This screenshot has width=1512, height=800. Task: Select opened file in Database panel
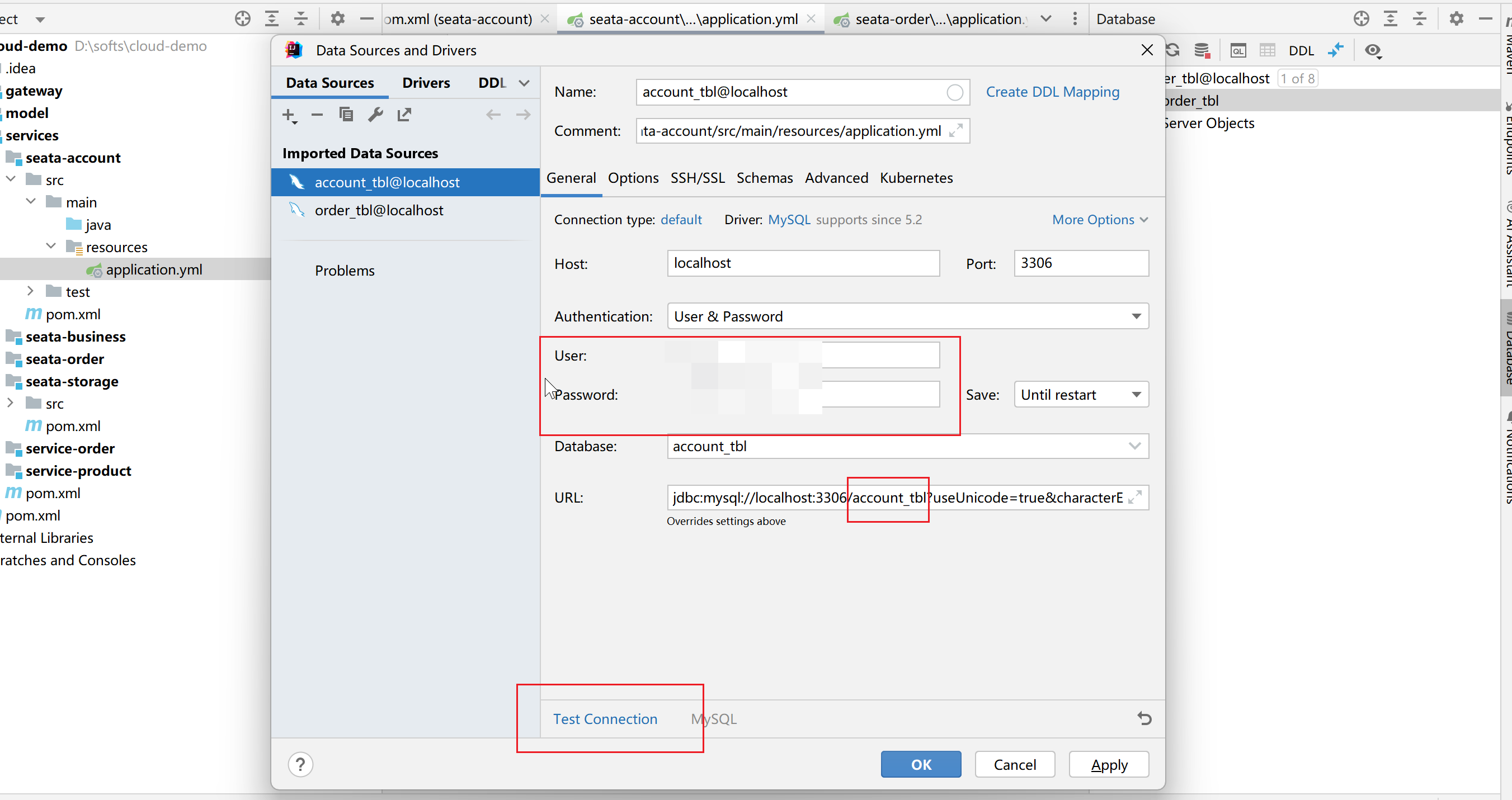tap(1361, 19)
